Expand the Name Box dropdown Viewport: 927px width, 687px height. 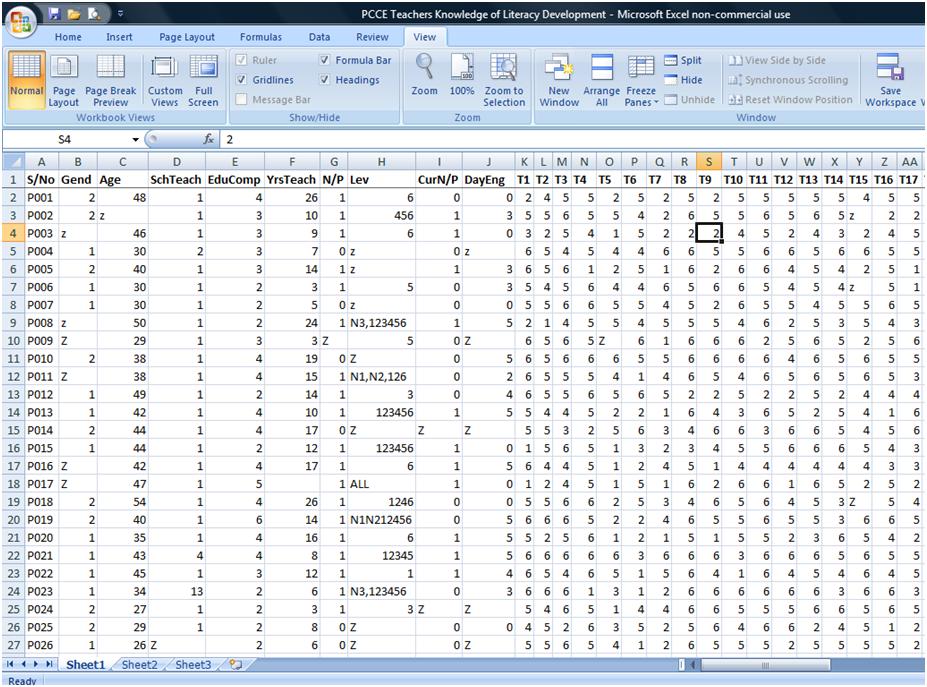[135, 140]
